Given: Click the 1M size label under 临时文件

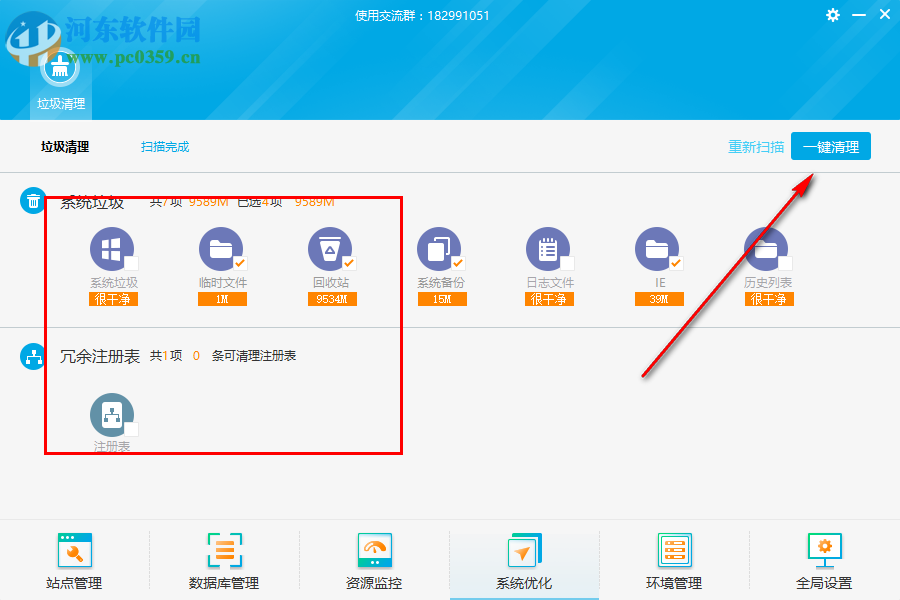Looking at the screenshot, I should pos(222,299).
